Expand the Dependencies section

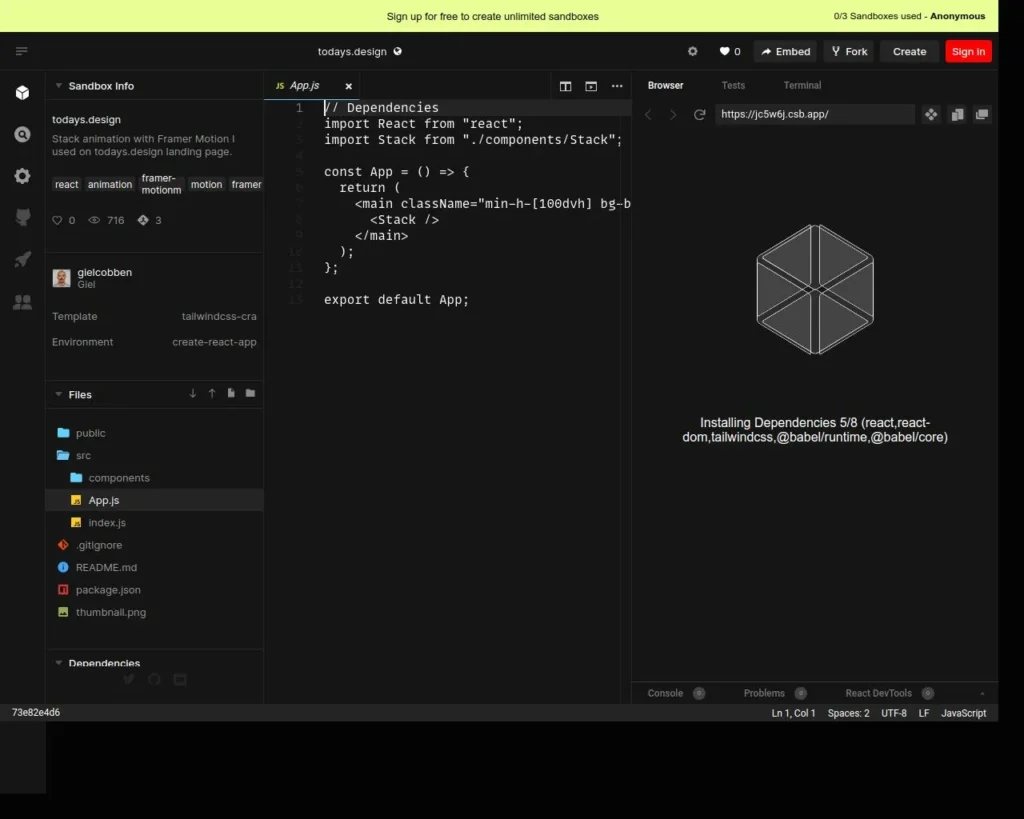[x=59, y=663]
